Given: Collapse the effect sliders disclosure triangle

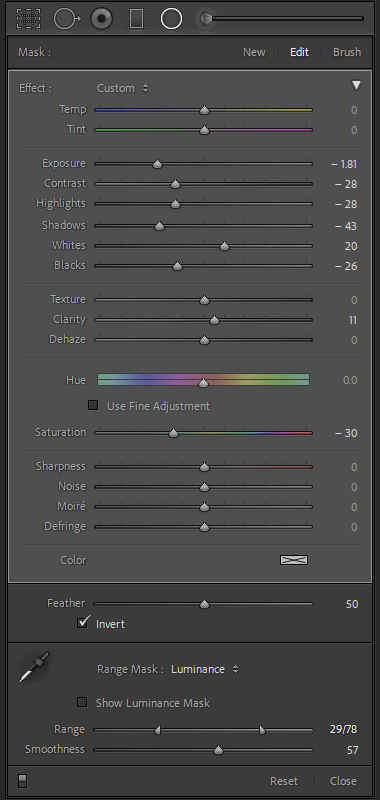Looking at the screenshot, I should 356,86.
